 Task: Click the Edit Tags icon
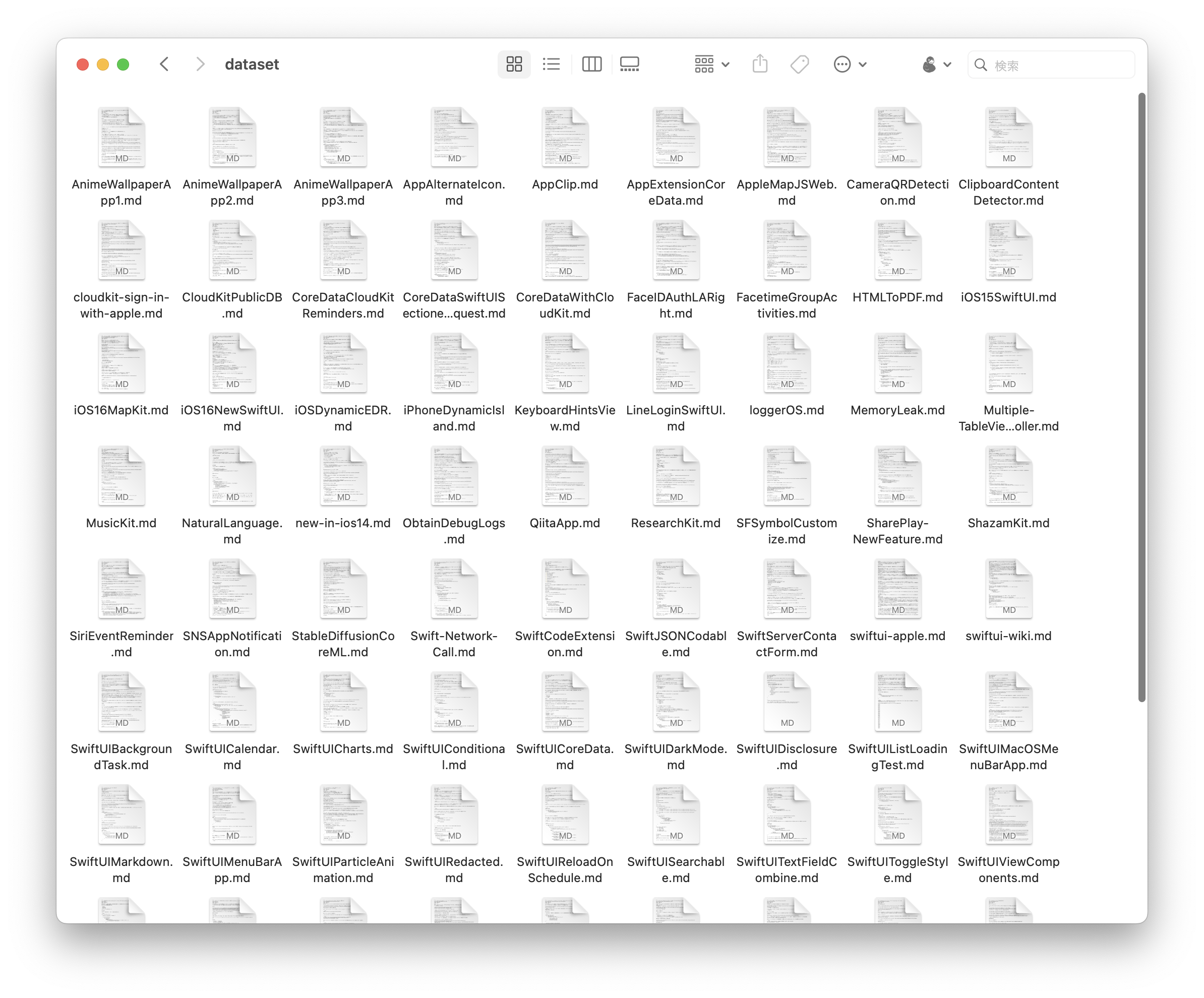coord(799,64)
